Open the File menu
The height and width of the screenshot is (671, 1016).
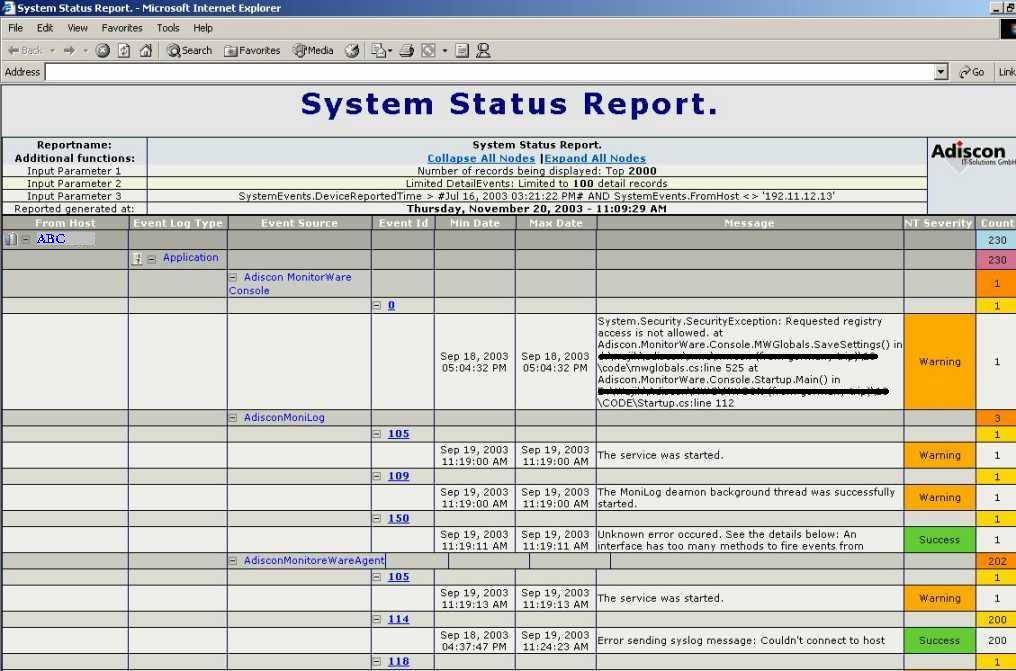[16, 28]
